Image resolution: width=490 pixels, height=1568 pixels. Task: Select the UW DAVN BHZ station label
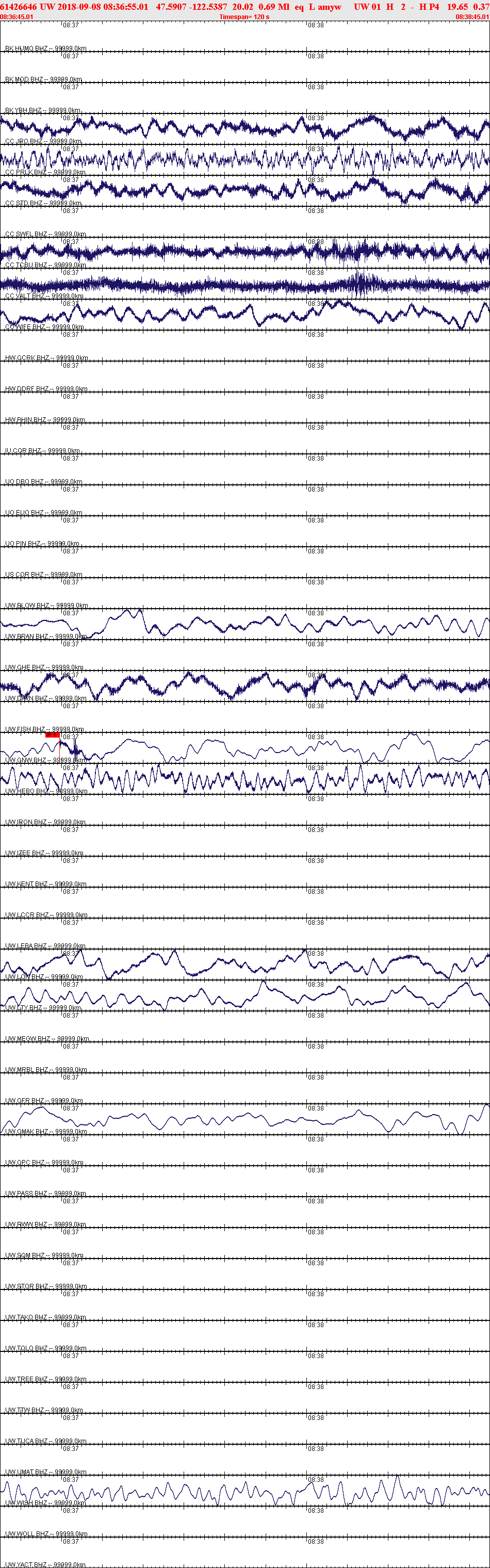[46, 699]
